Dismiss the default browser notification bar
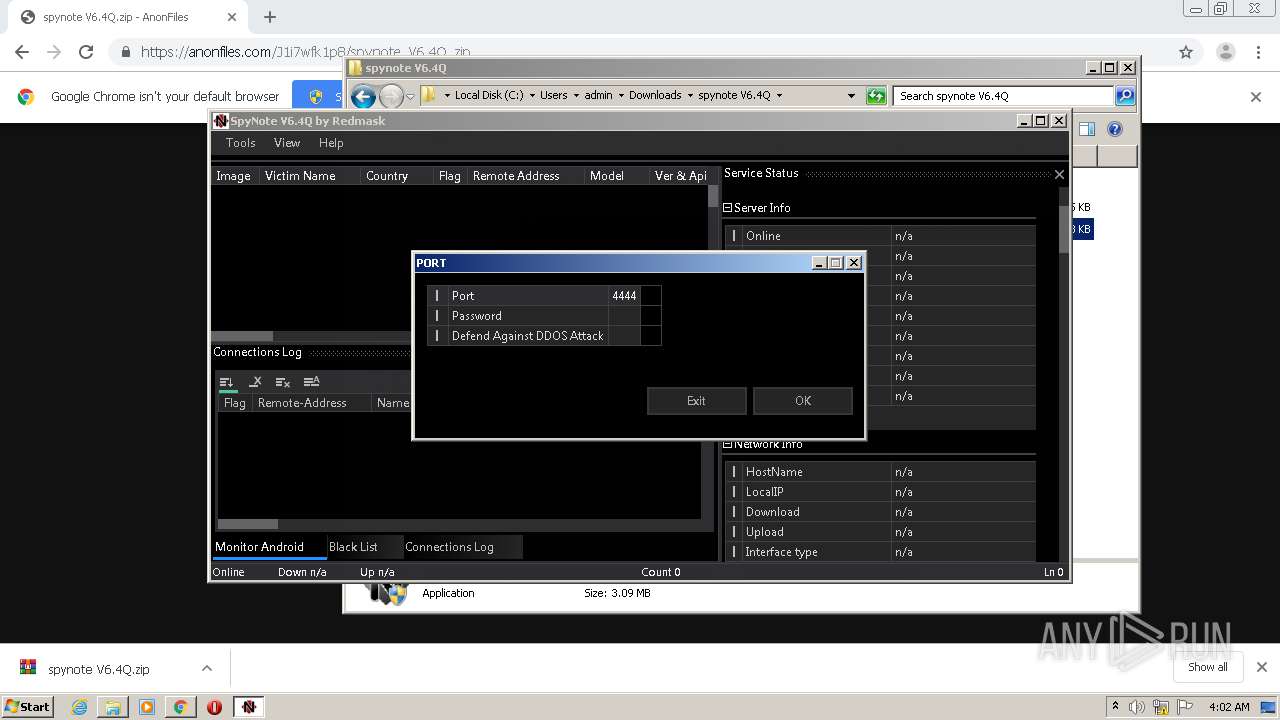Image resolution: width=1280 pixels, height=720 pixels. click(1256, 97)
